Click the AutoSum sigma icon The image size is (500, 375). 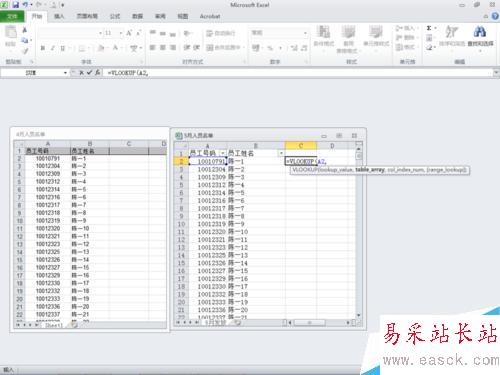pos(429,28)
